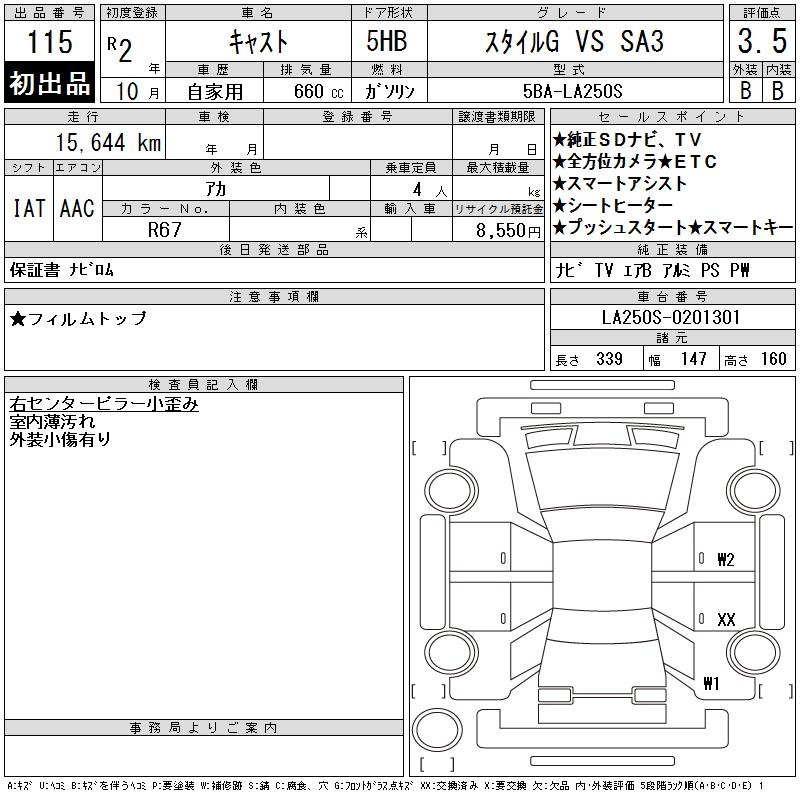The height and width of the screenshot is (800, 800).
Task: Click the star before シートヒーター
Action: point(560,206)
